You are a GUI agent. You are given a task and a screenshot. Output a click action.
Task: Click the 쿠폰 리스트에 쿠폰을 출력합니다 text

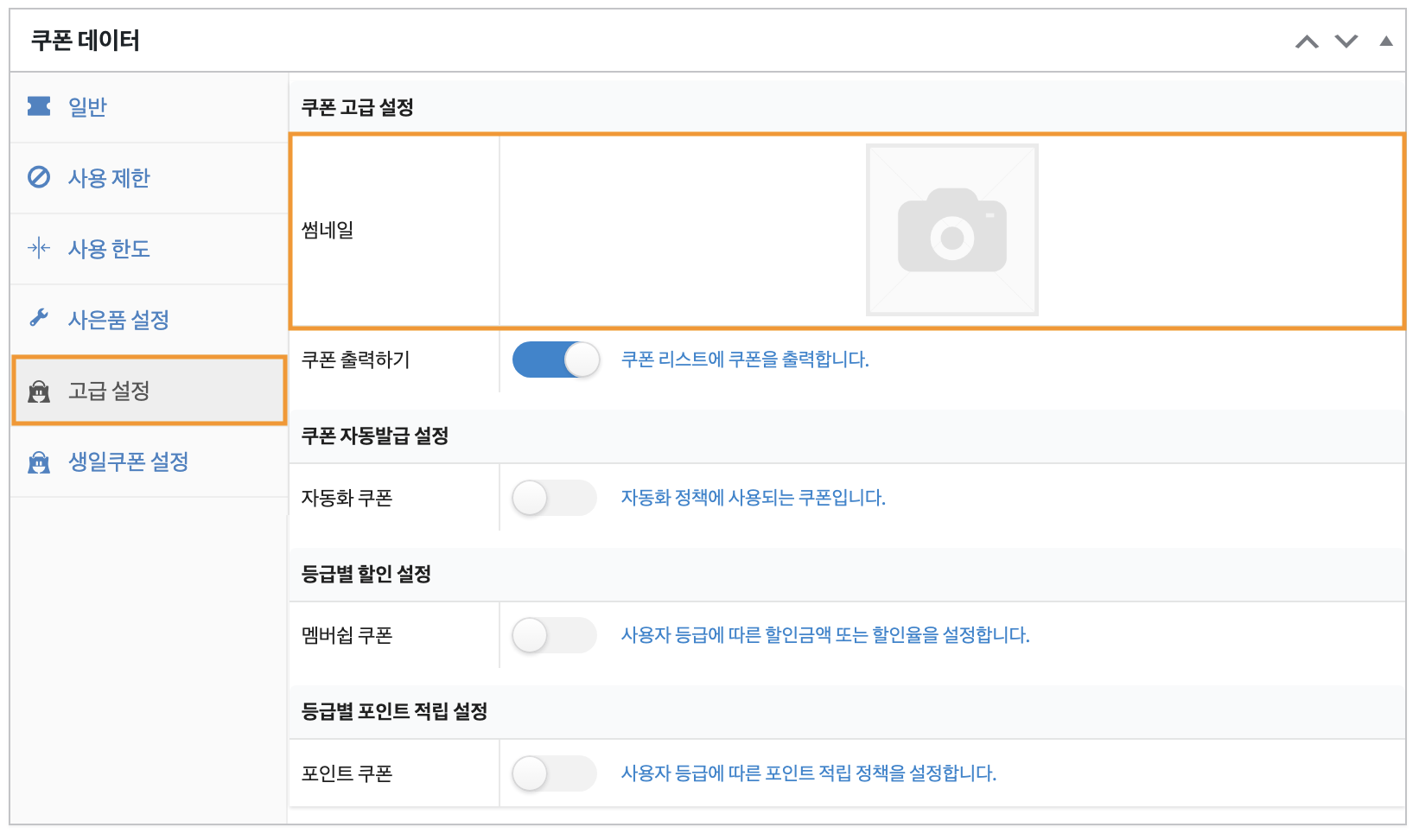[745, 360]
